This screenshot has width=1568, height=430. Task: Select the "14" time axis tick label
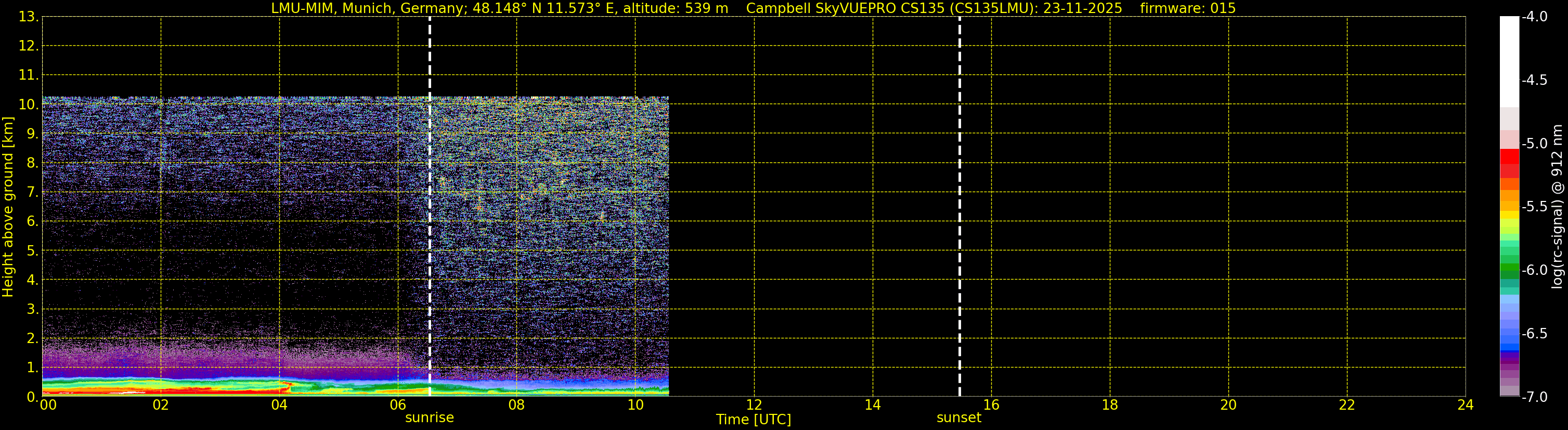pyautogui.click(x=872, y=405)
